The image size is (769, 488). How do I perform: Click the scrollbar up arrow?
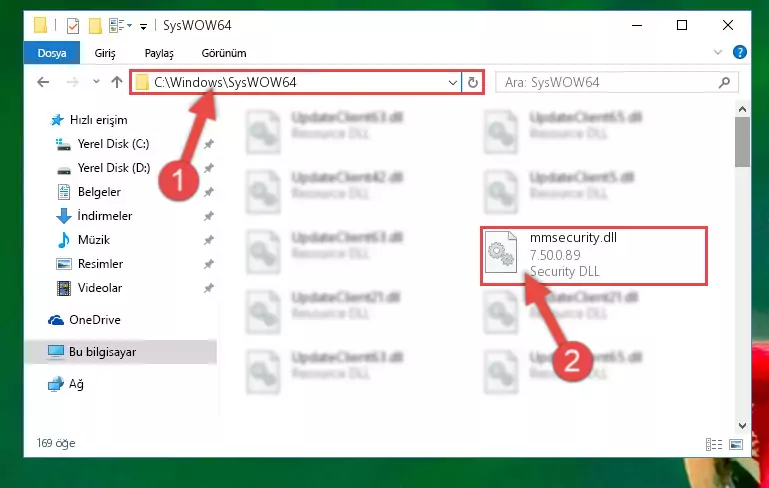click(x=743, y=109)
